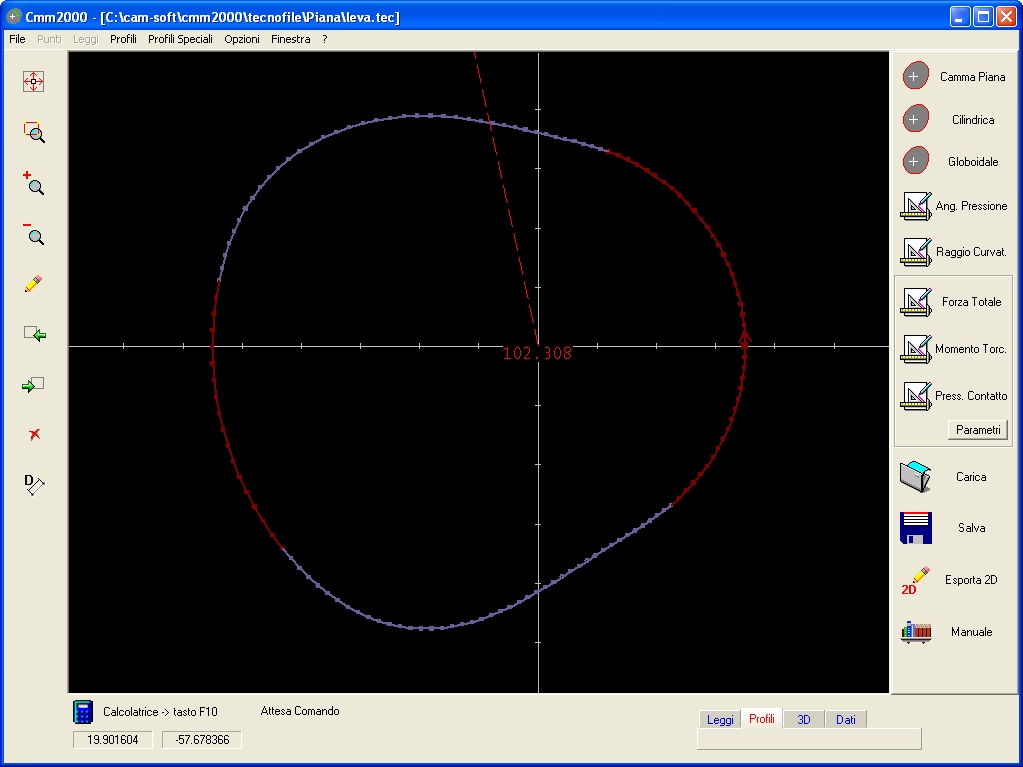Click the Attesa Comando status text
The image size is (1023, 767).
pos(300,711)
